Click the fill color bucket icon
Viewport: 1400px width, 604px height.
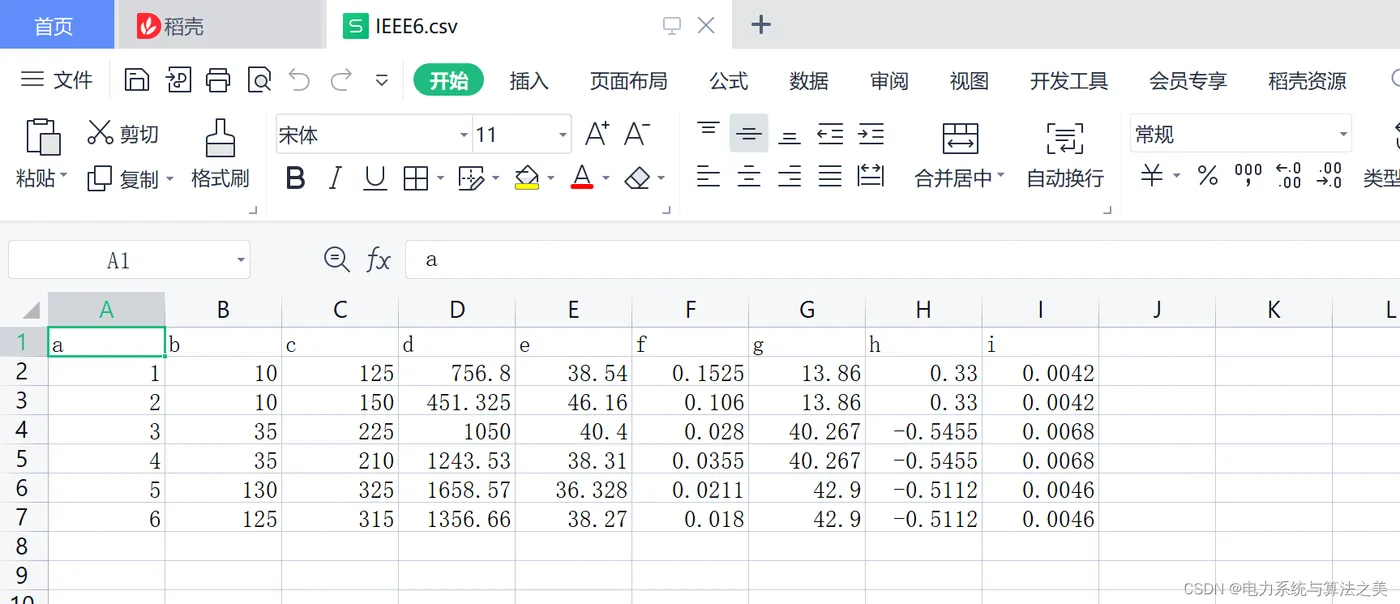(x=527, y=179)
